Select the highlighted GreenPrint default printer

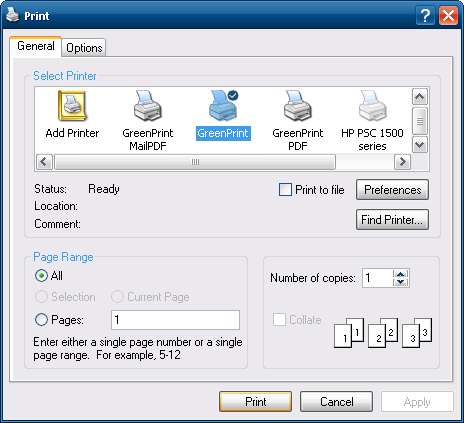click(223, 106)
